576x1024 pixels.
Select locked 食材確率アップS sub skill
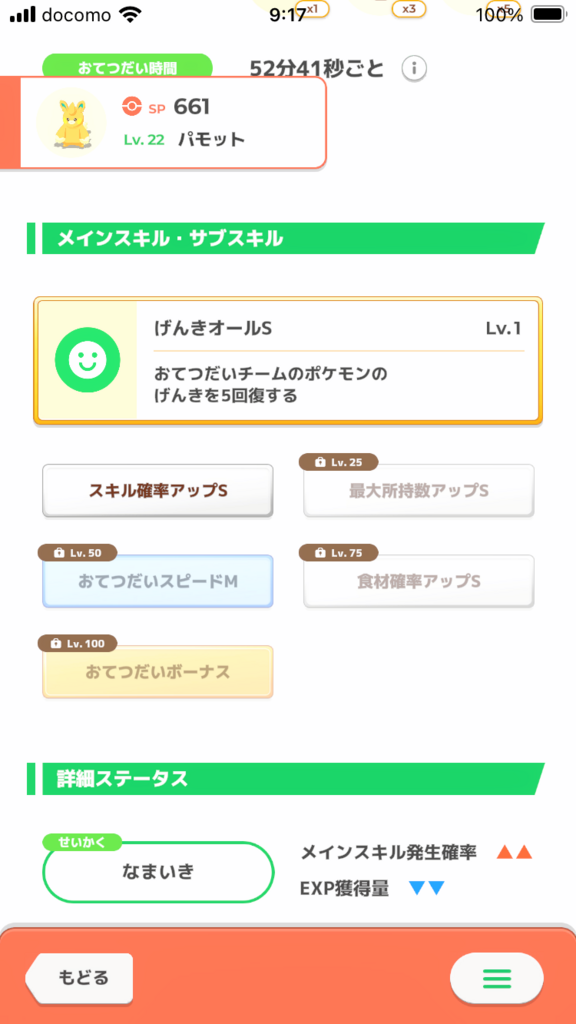tap(419, 581)
